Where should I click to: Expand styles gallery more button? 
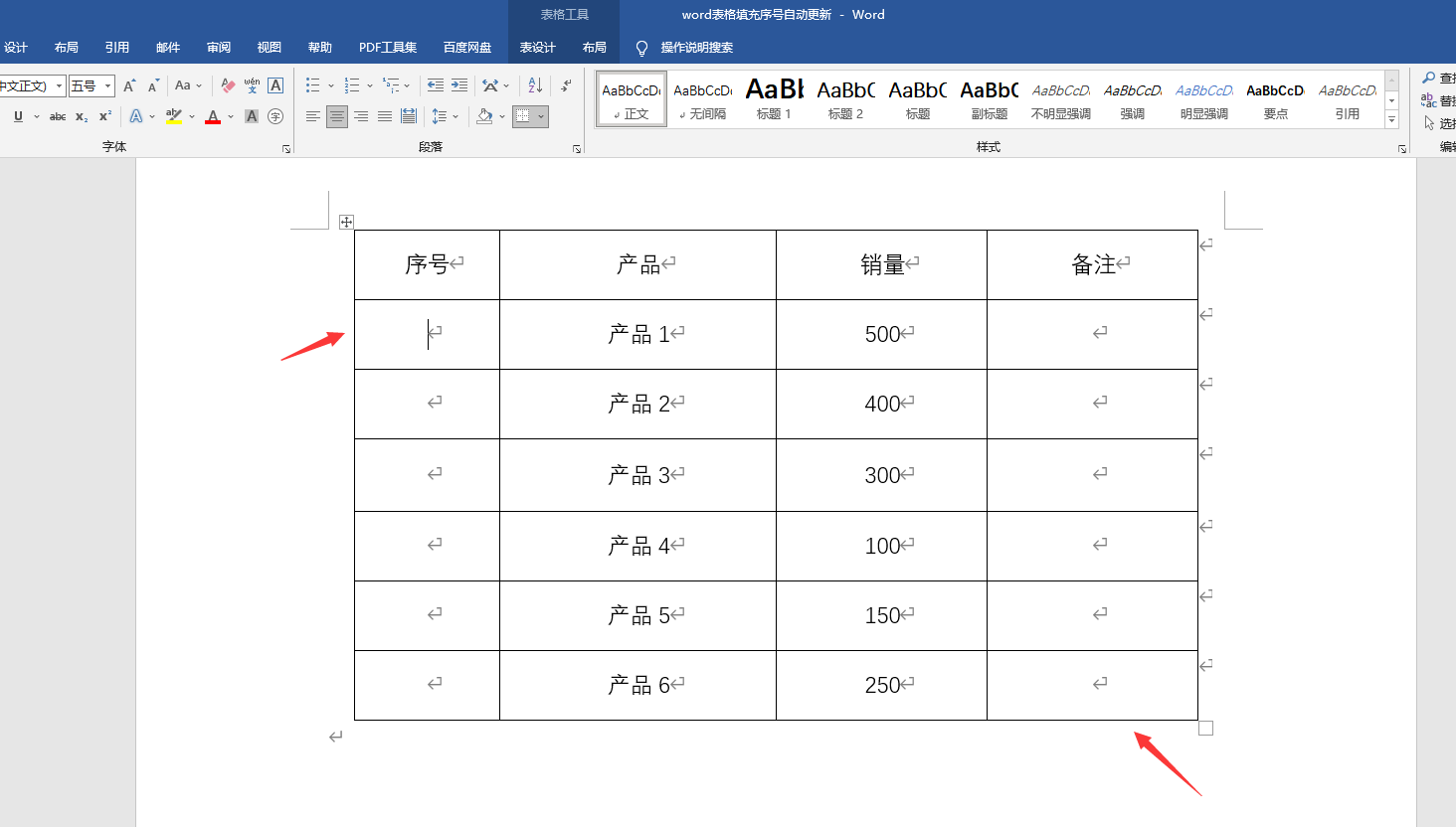point(1392,119)
